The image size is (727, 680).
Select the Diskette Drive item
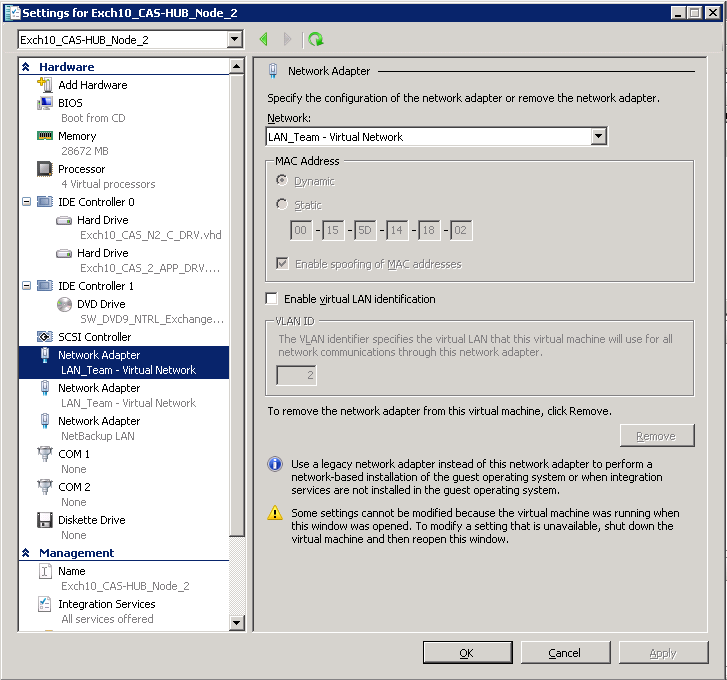coord(91,520)
